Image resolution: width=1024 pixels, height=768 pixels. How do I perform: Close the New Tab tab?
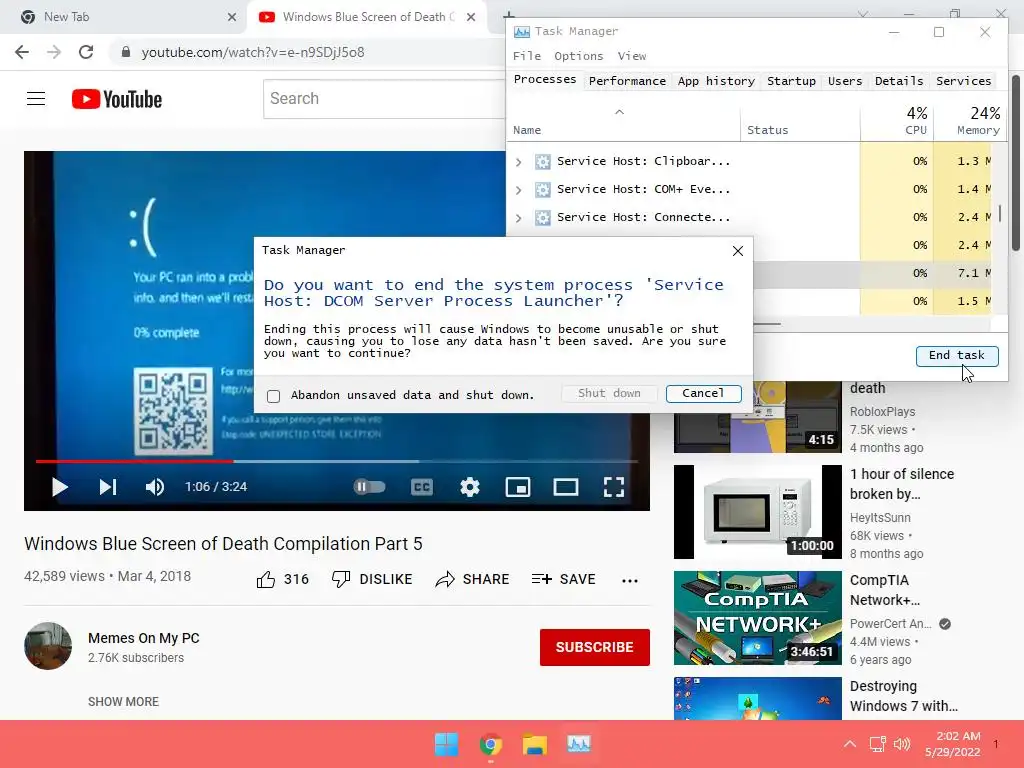point(232,17)
